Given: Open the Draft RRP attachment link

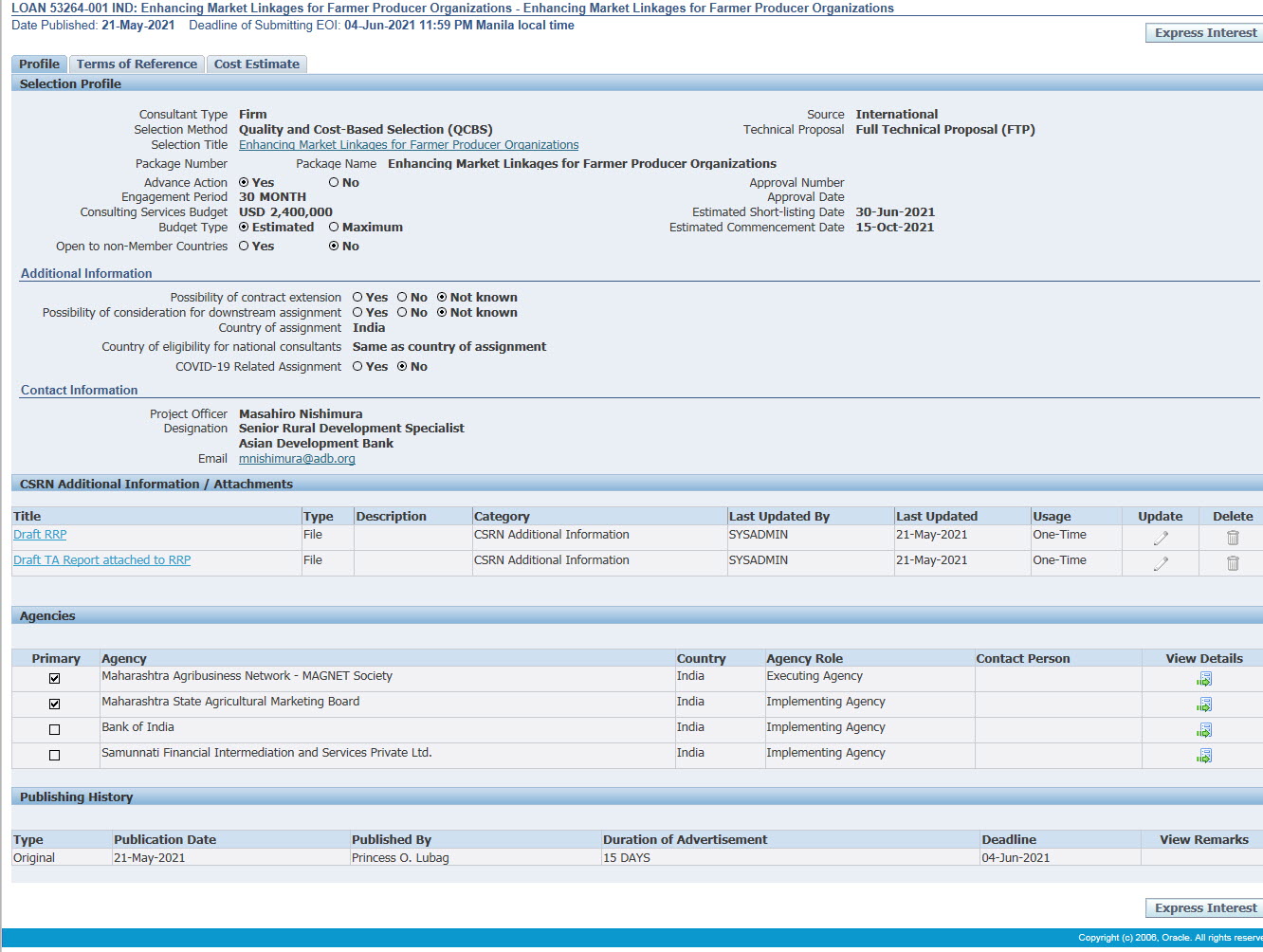Looking at the screenshot, I should (x=40, y=535).
